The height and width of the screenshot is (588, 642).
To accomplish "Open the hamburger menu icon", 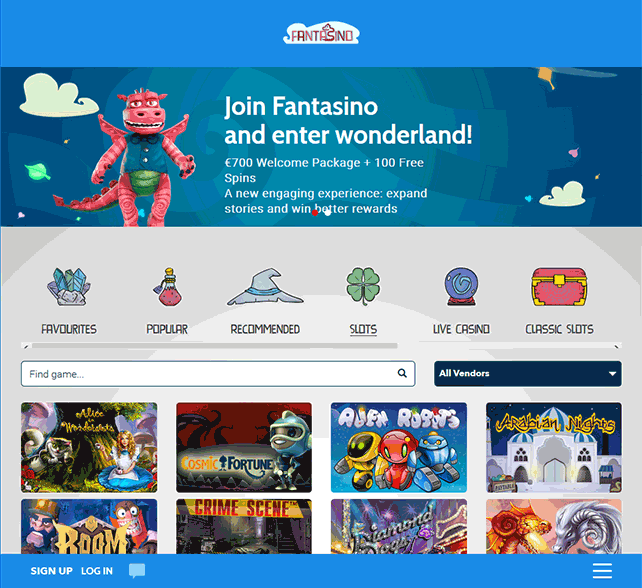I will click(602, 571).
